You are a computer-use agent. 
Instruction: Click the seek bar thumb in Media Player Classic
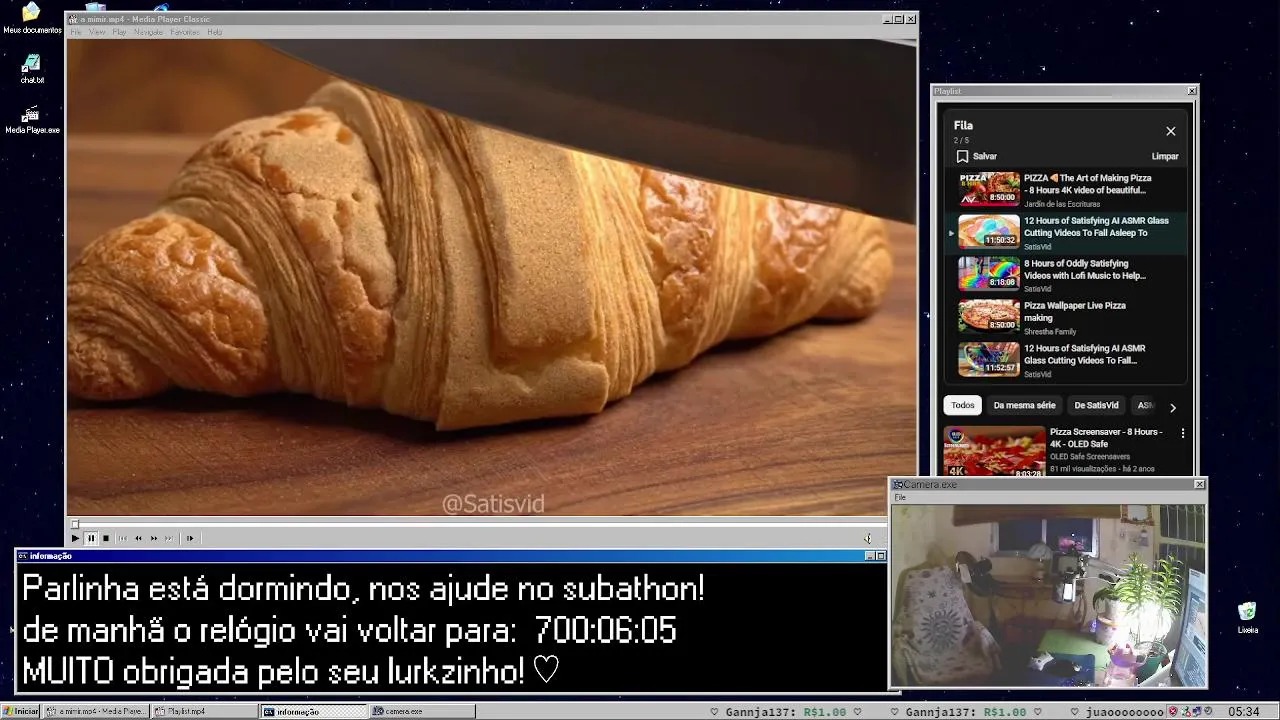[x=74, y=524]
